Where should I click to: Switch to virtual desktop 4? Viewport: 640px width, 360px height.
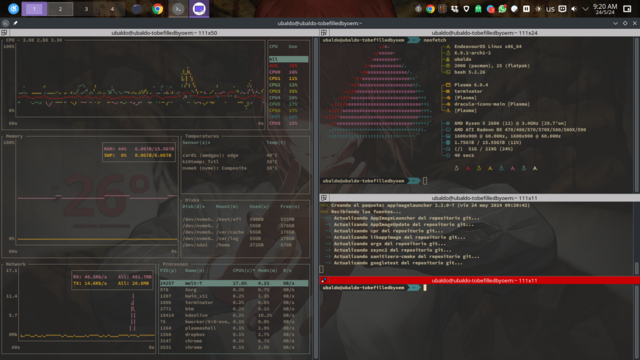coord(112,9)
